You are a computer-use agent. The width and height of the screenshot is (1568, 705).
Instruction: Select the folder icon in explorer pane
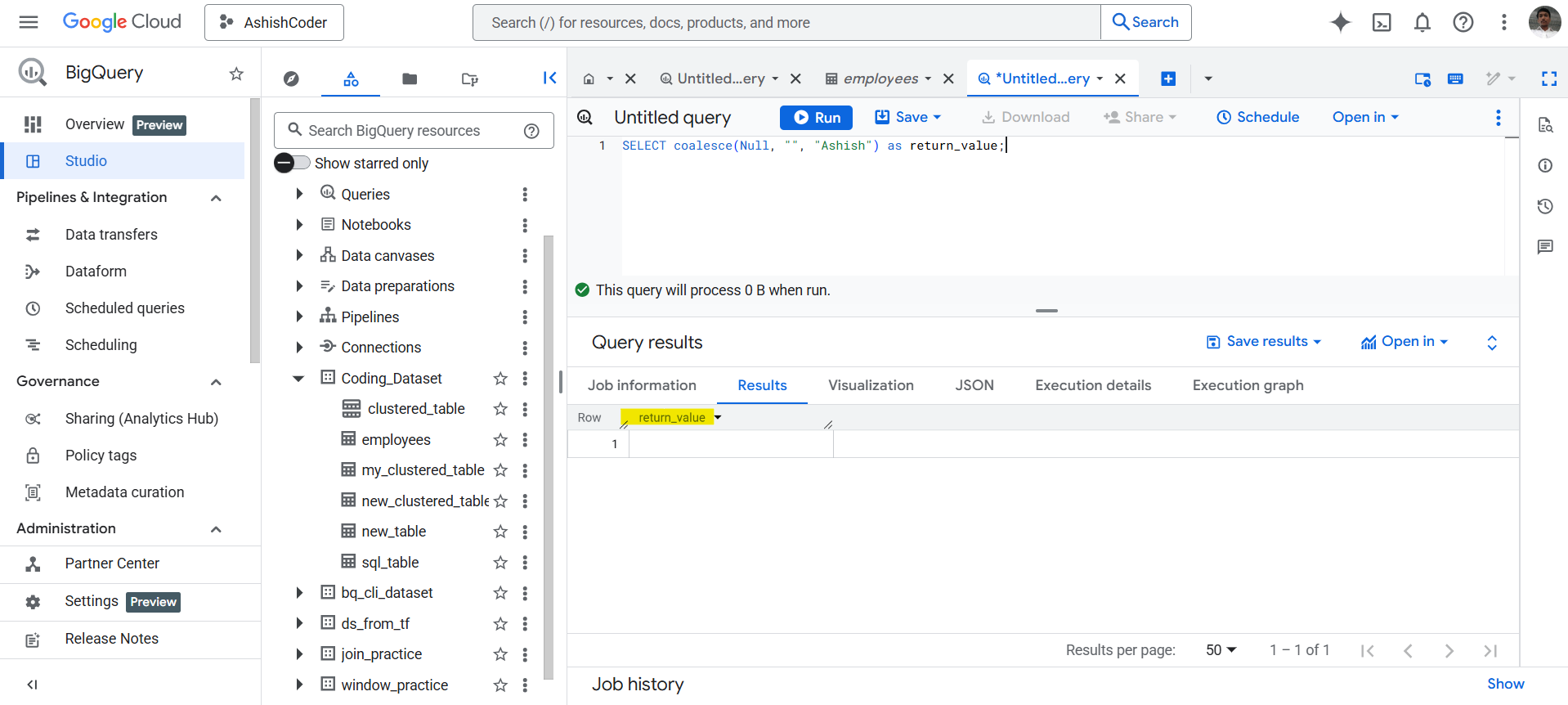click(x=410, y=79)
